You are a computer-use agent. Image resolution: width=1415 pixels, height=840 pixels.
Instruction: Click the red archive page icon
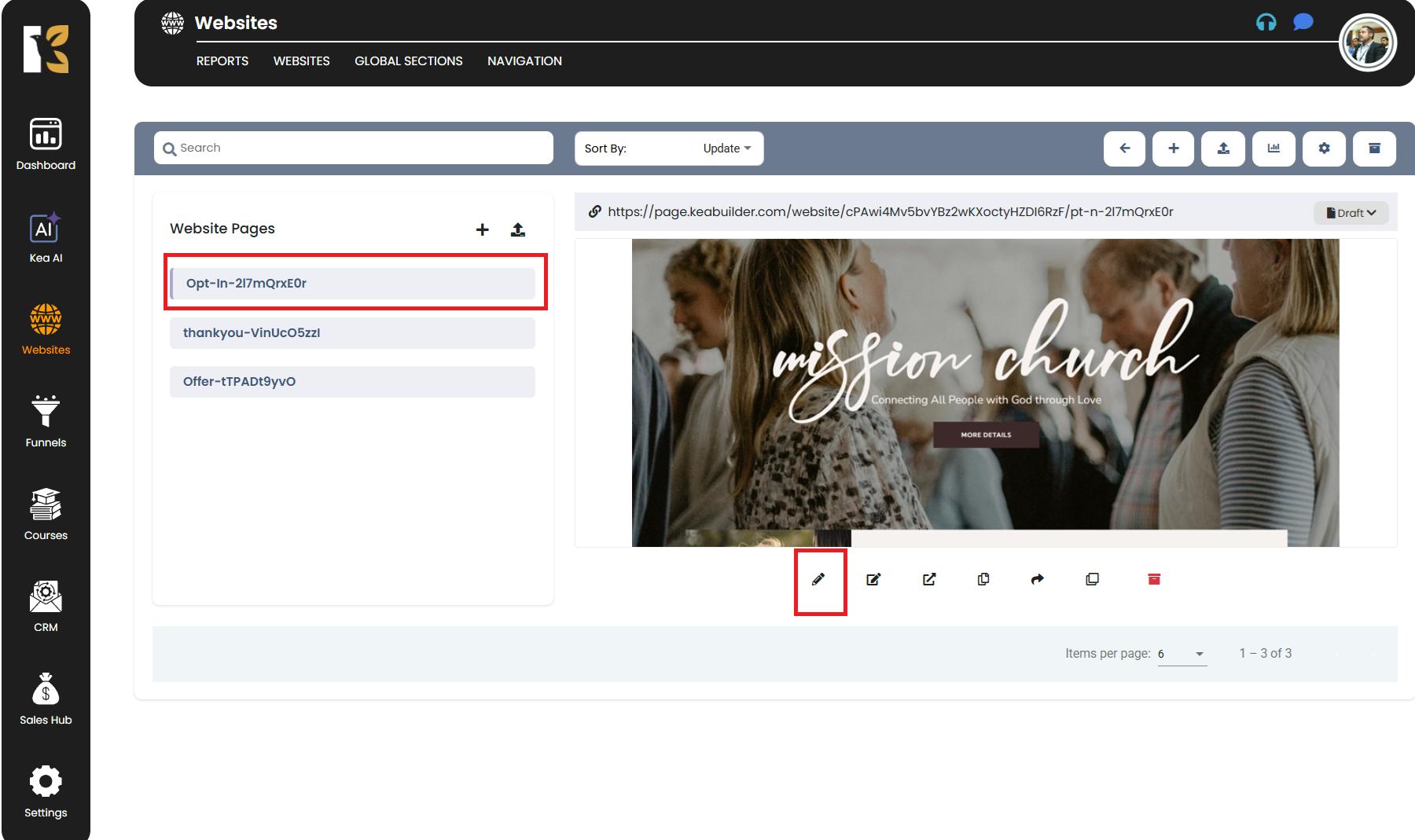tap(1153, 580)
